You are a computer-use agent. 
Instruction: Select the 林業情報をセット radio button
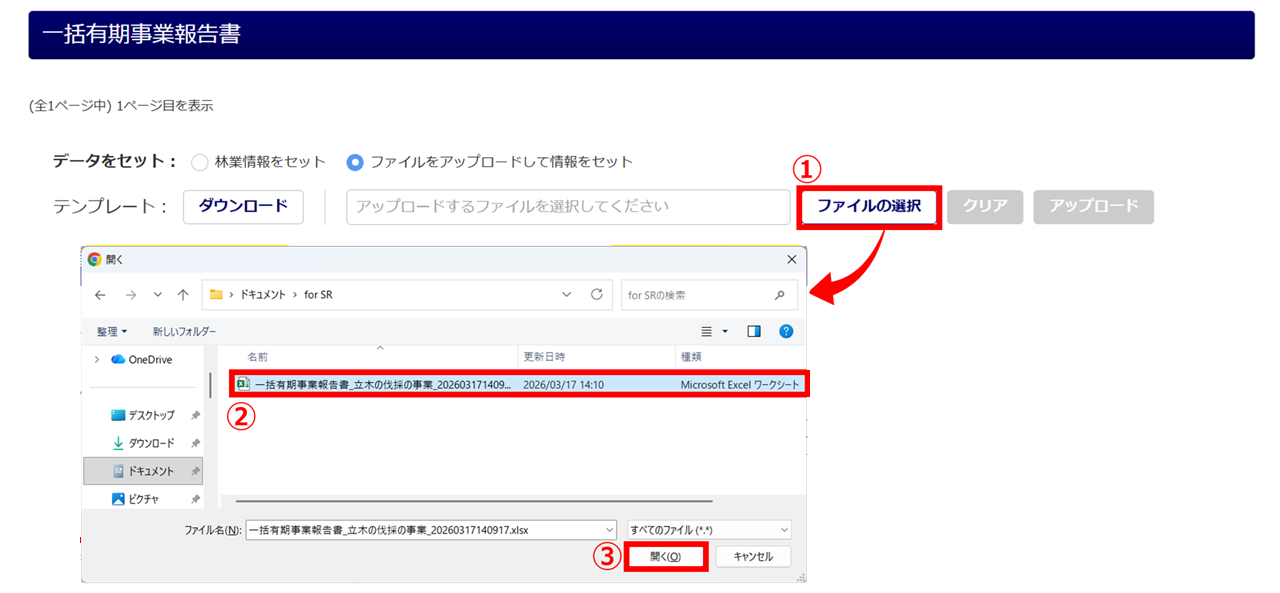coord(199,162)
